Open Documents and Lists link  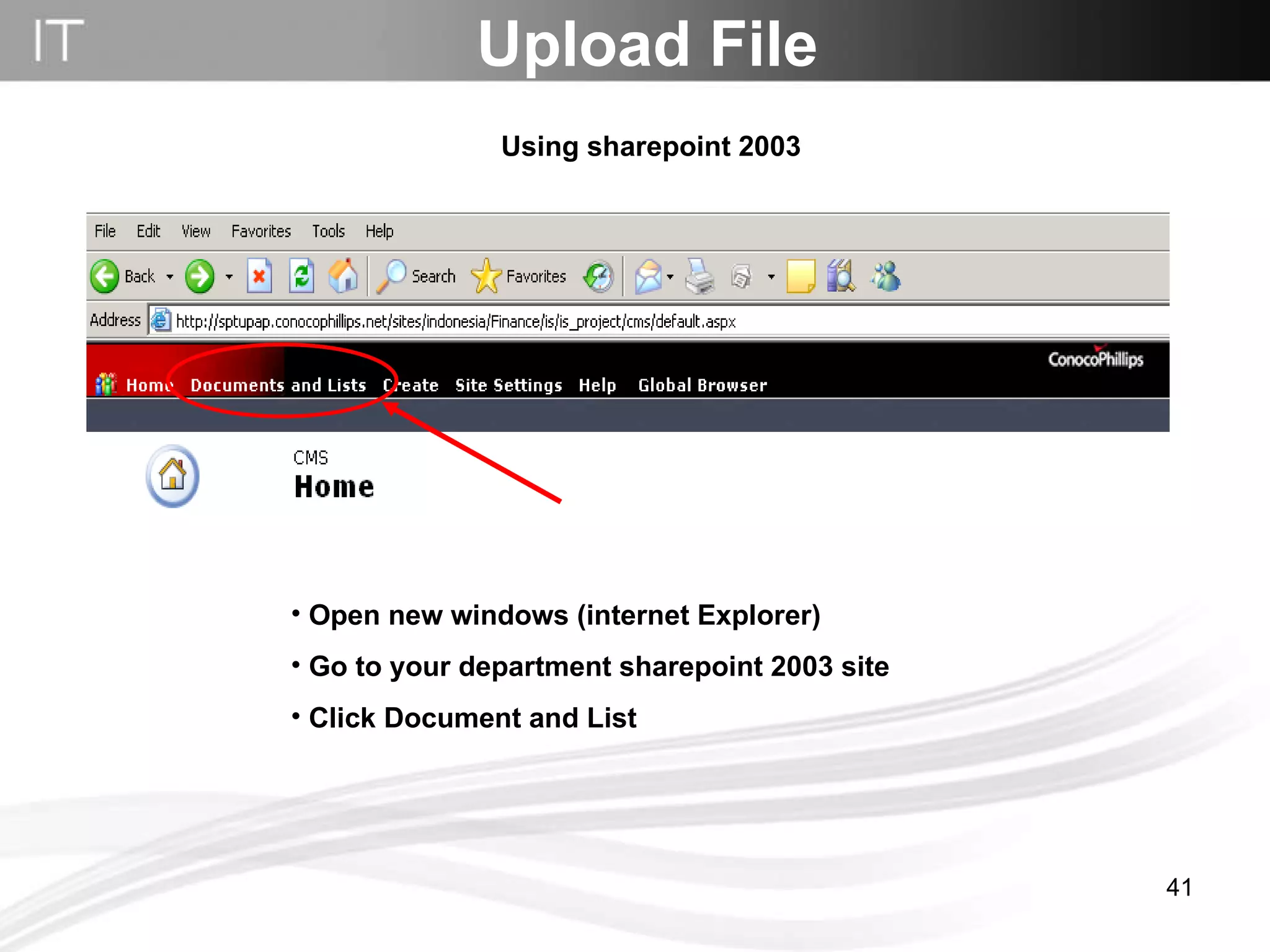tap(278, 386)
